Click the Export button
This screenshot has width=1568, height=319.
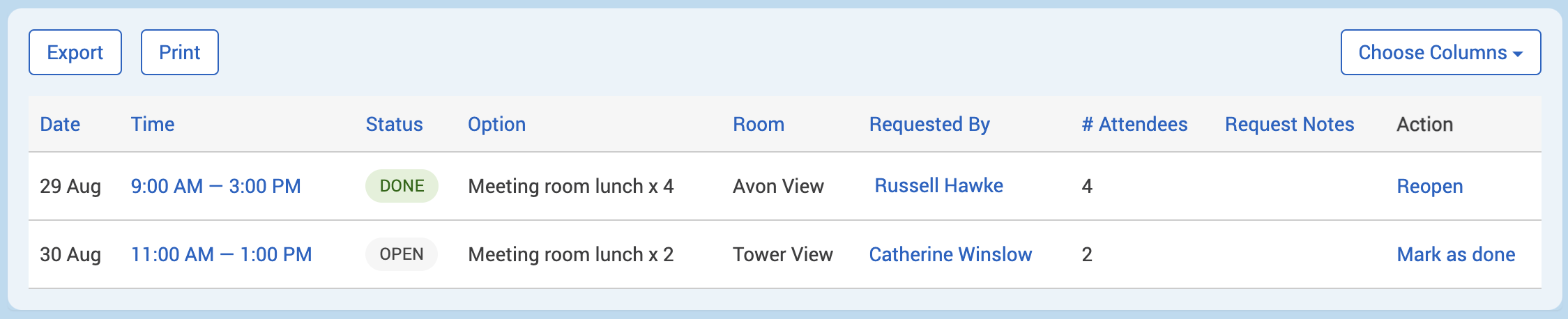tap(75, 52)
